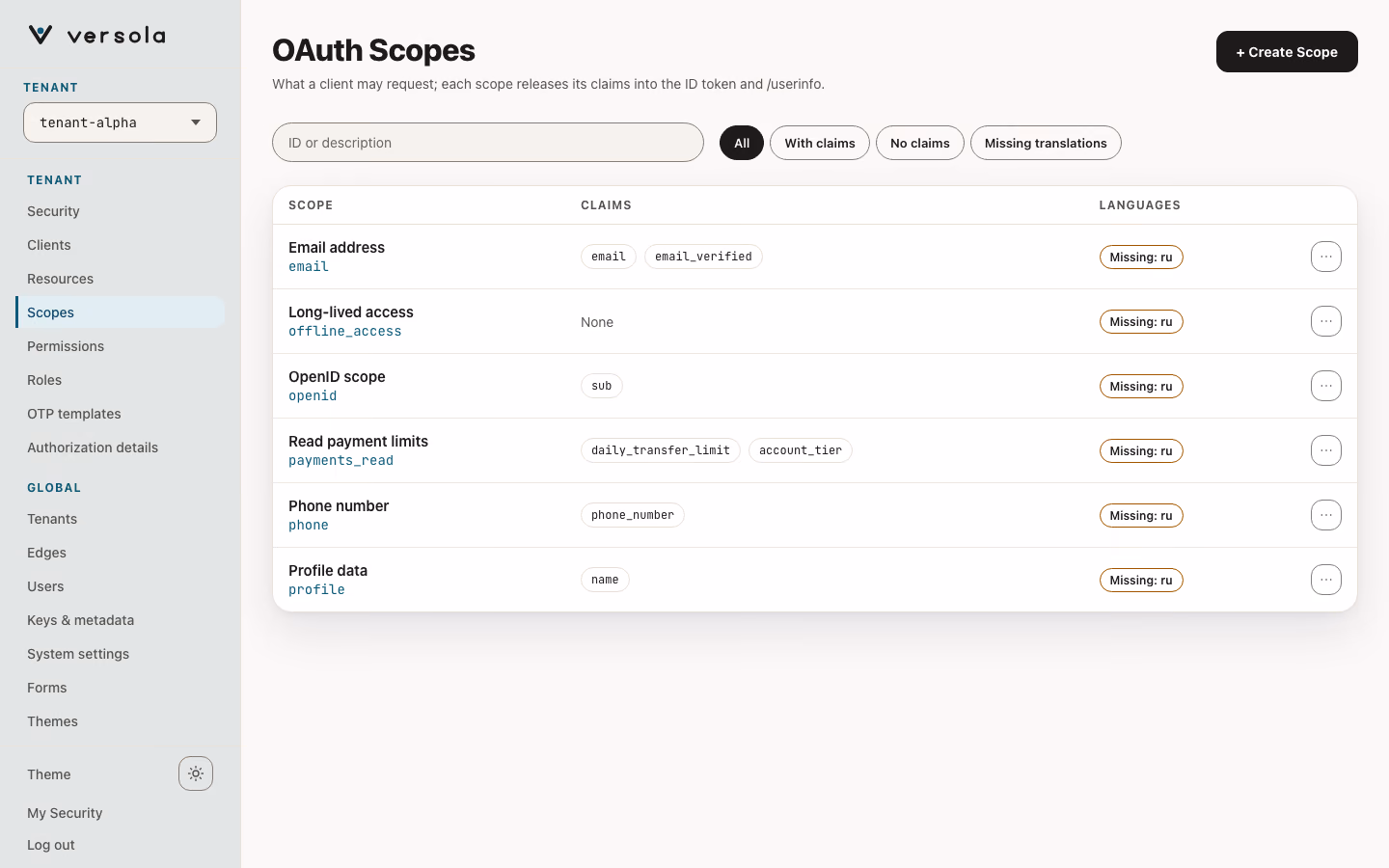Click the CLAIMS column header
The image size is (1389, 868).
click(606, 205)
